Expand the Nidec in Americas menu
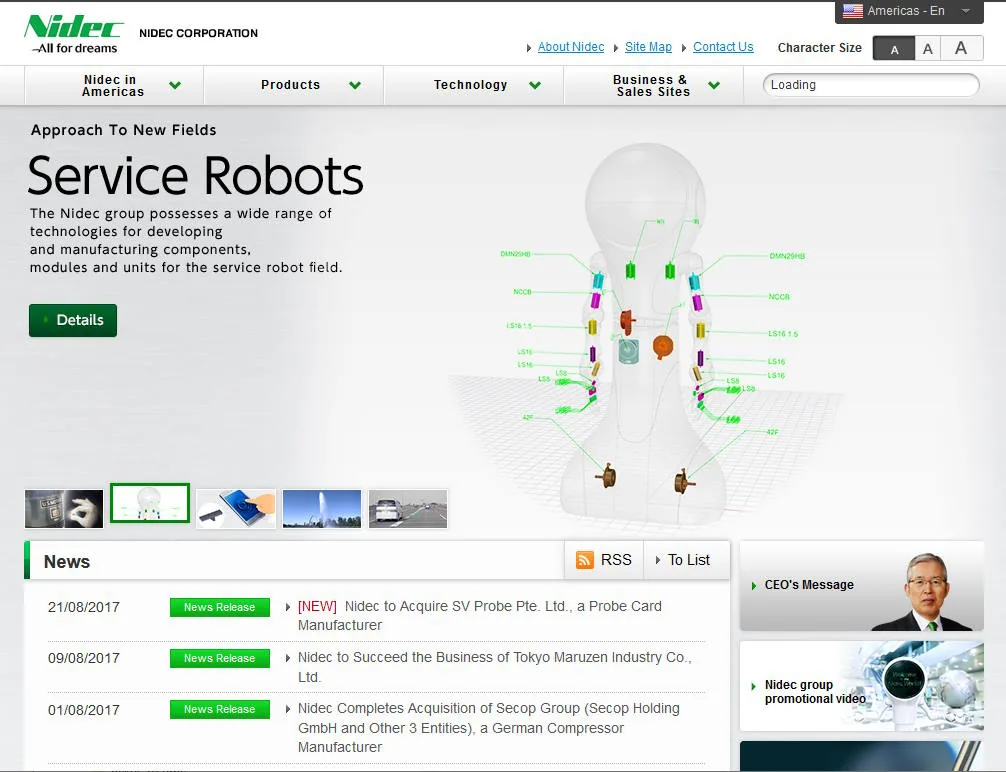 coord(114,85)
